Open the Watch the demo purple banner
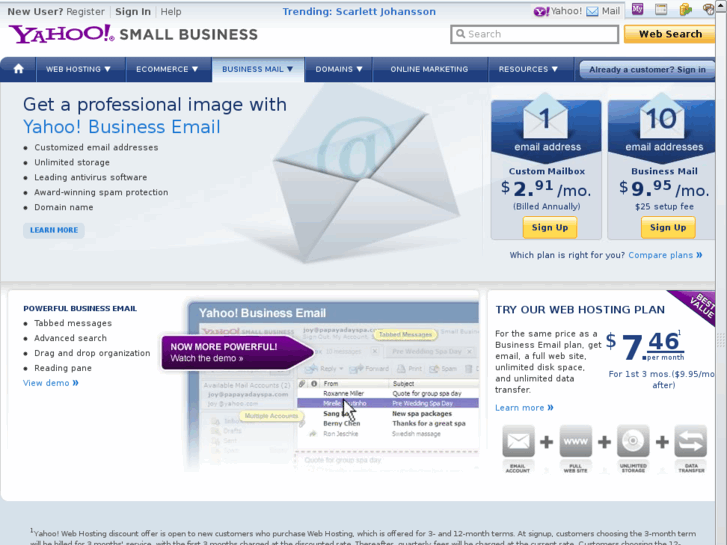The width and height of the screenshot is (727, 545). 237,353
